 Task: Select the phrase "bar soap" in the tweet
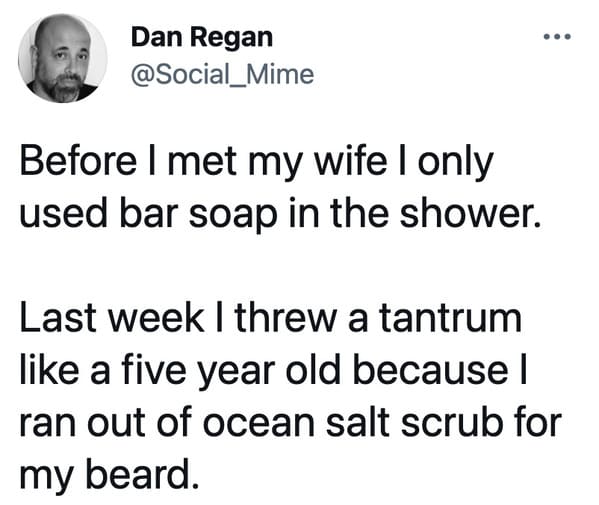click(198, 215)
